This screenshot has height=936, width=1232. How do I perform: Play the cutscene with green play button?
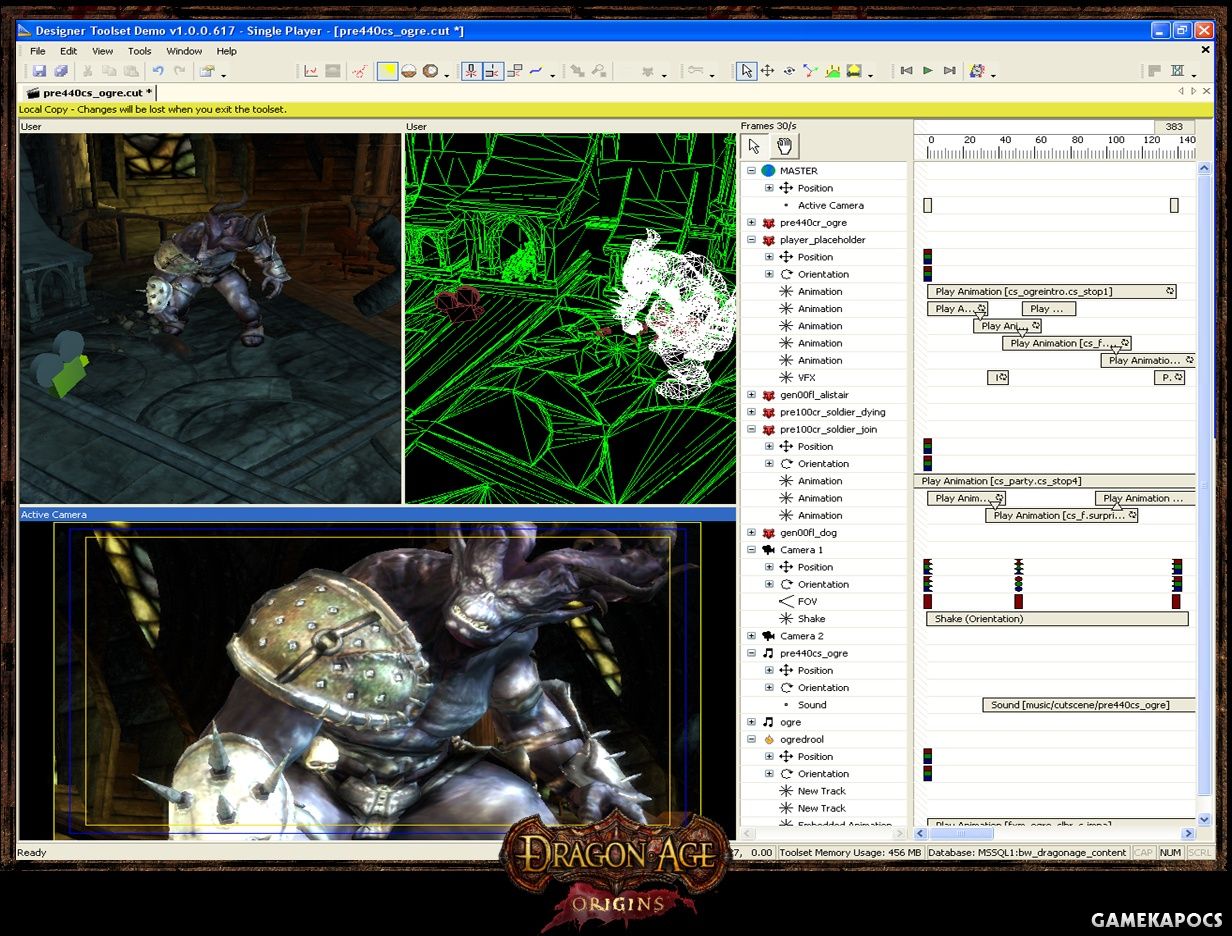(x=928, y=71)
